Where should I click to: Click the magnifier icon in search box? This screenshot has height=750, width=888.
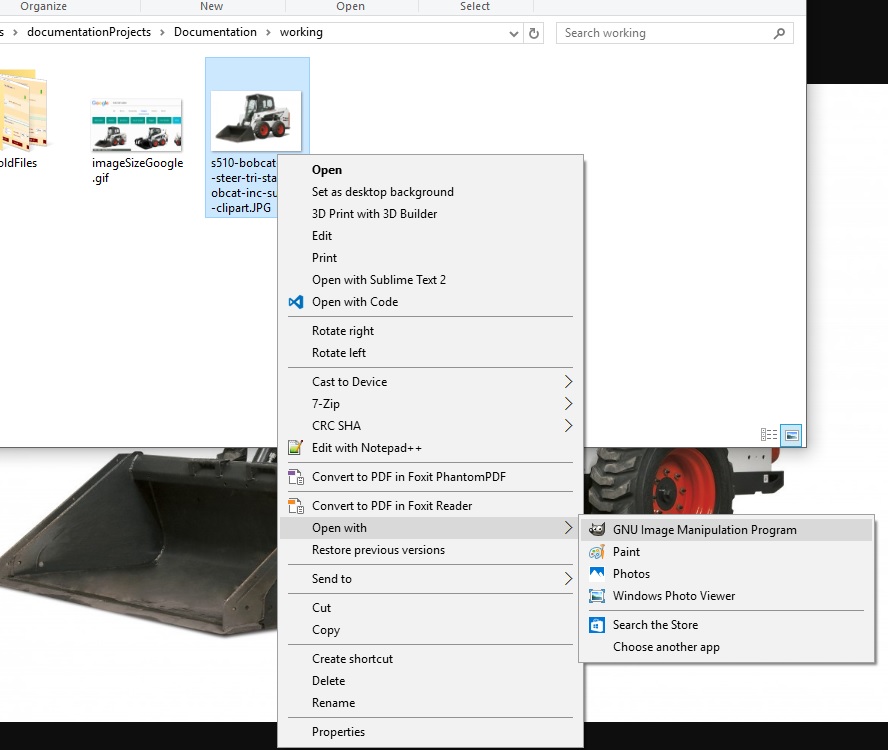point(779,33)
